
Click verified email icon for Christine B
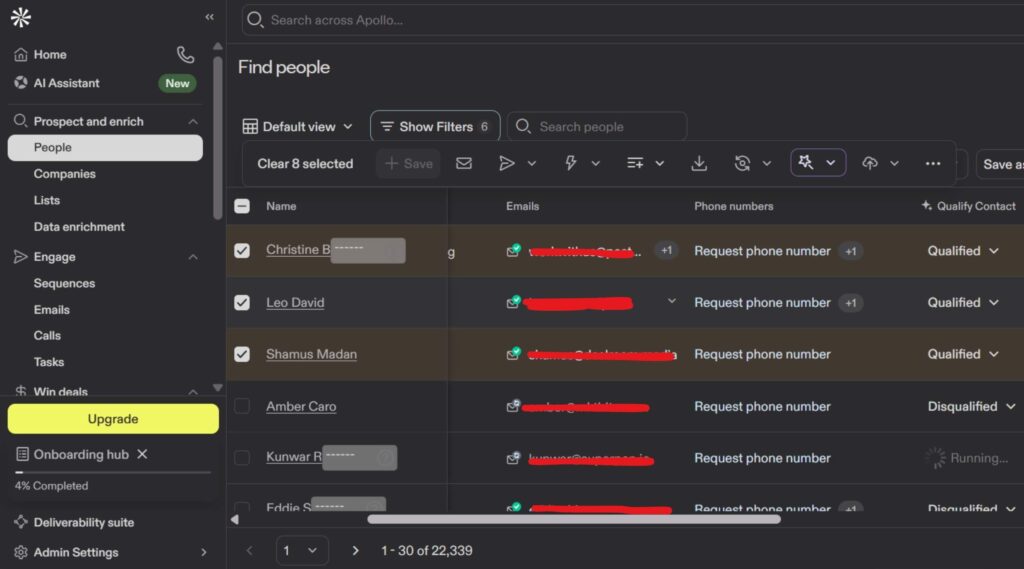pyautogui.click(x=513, y=250)
